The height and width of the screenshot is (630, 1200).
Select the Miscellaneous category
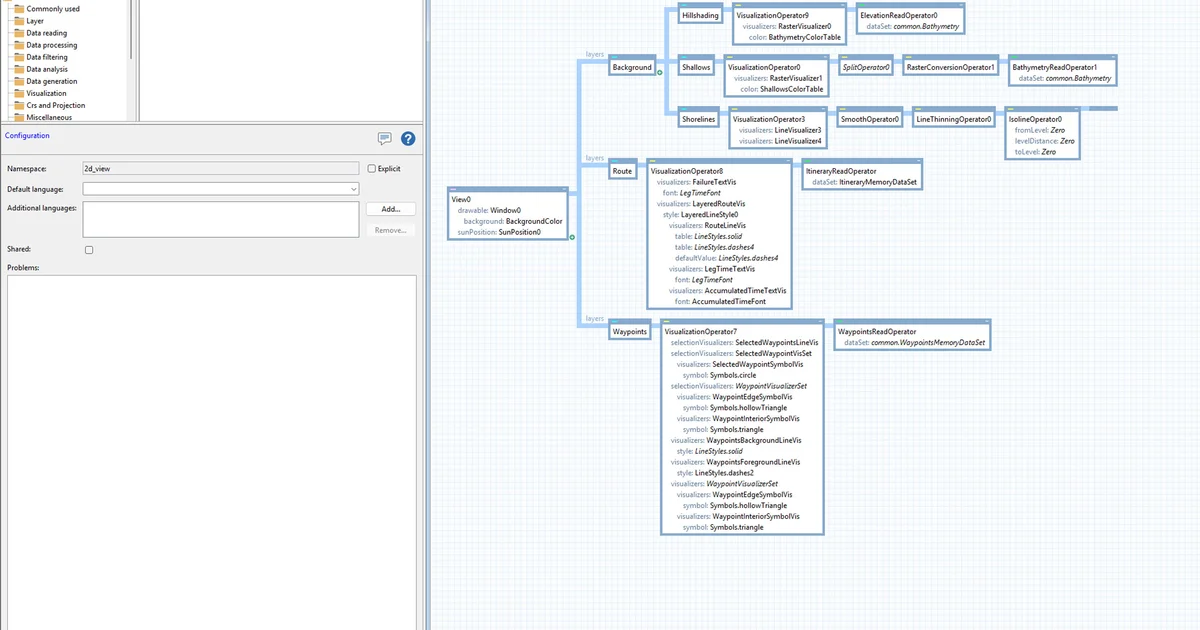49,117
